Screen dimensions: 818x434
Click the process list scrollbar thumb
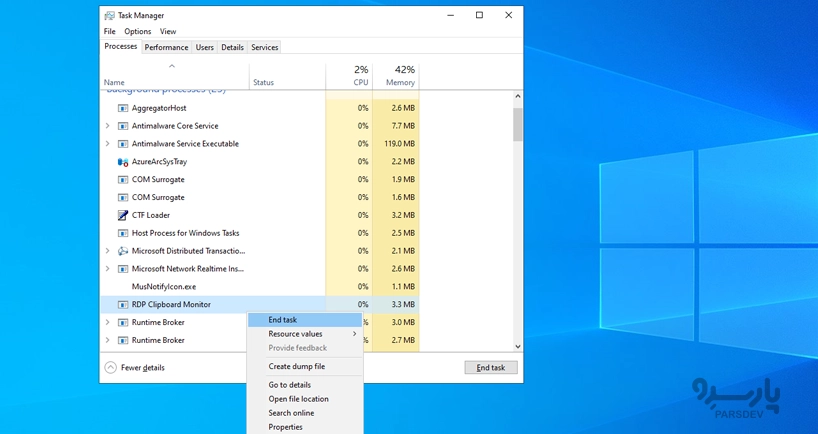tap(518, 124)
